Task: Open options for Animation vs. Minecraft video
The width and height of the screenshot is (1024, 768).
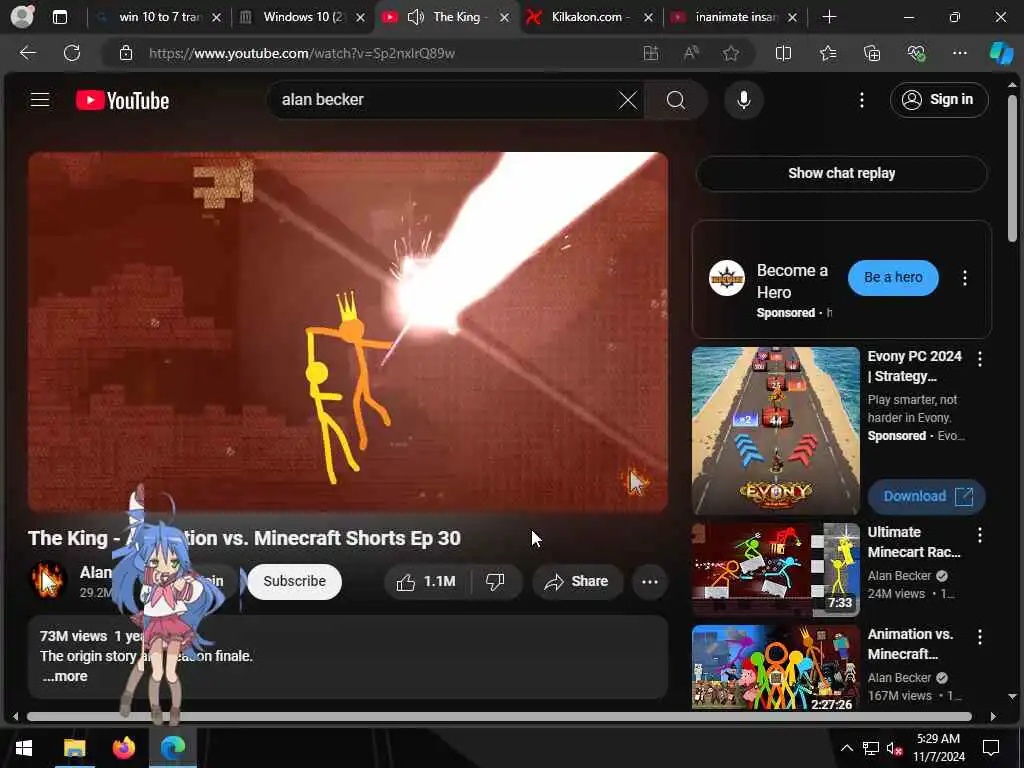Action: click(980, 637)
